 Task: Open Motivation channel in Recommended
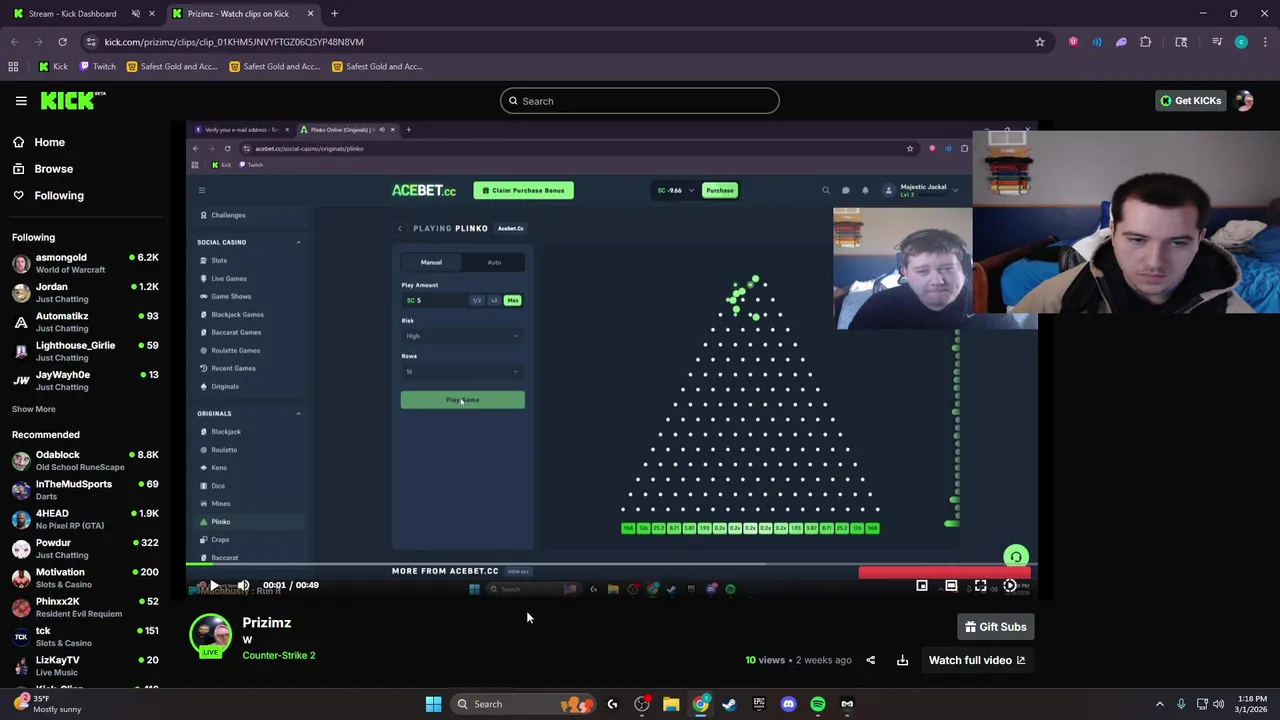click(x=84, y=578)
